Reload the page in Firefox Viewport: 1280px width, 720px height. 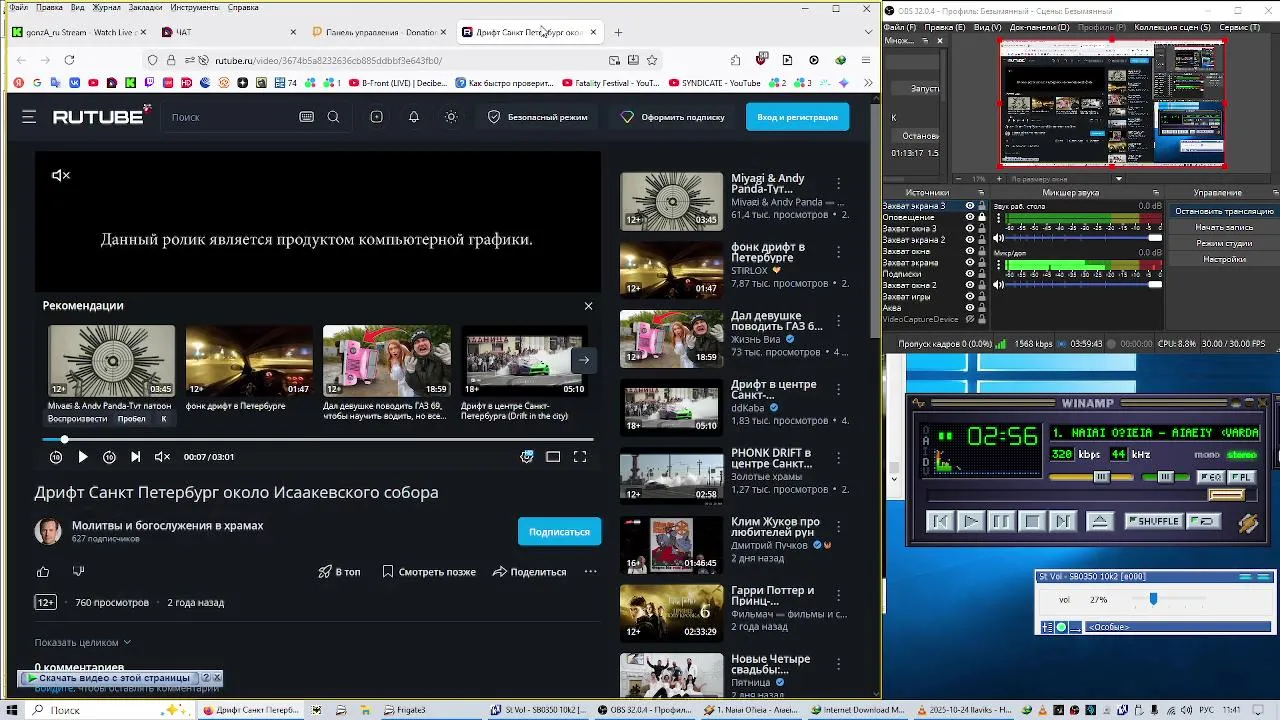[x=69, y=60]
